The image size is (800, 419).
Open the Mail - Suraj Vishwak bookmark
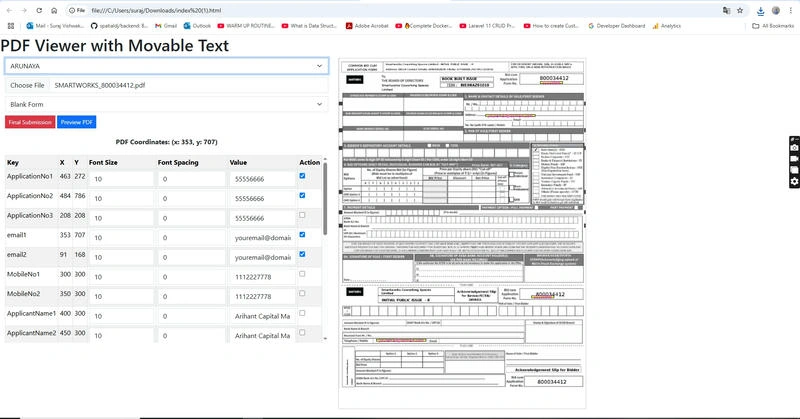[x=55, y=26]
